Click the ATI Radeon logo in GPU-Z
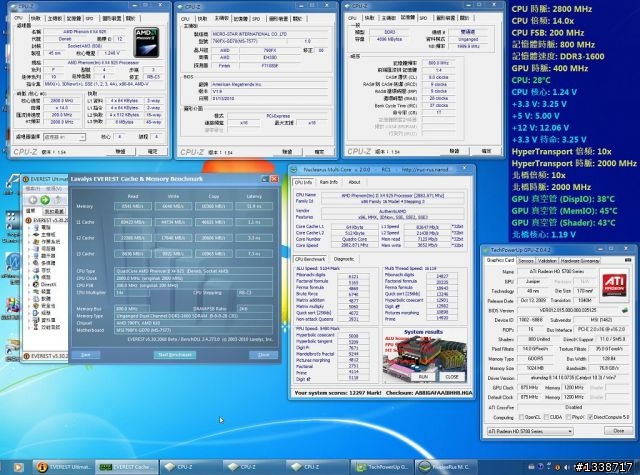 click(x=614, y=284)
